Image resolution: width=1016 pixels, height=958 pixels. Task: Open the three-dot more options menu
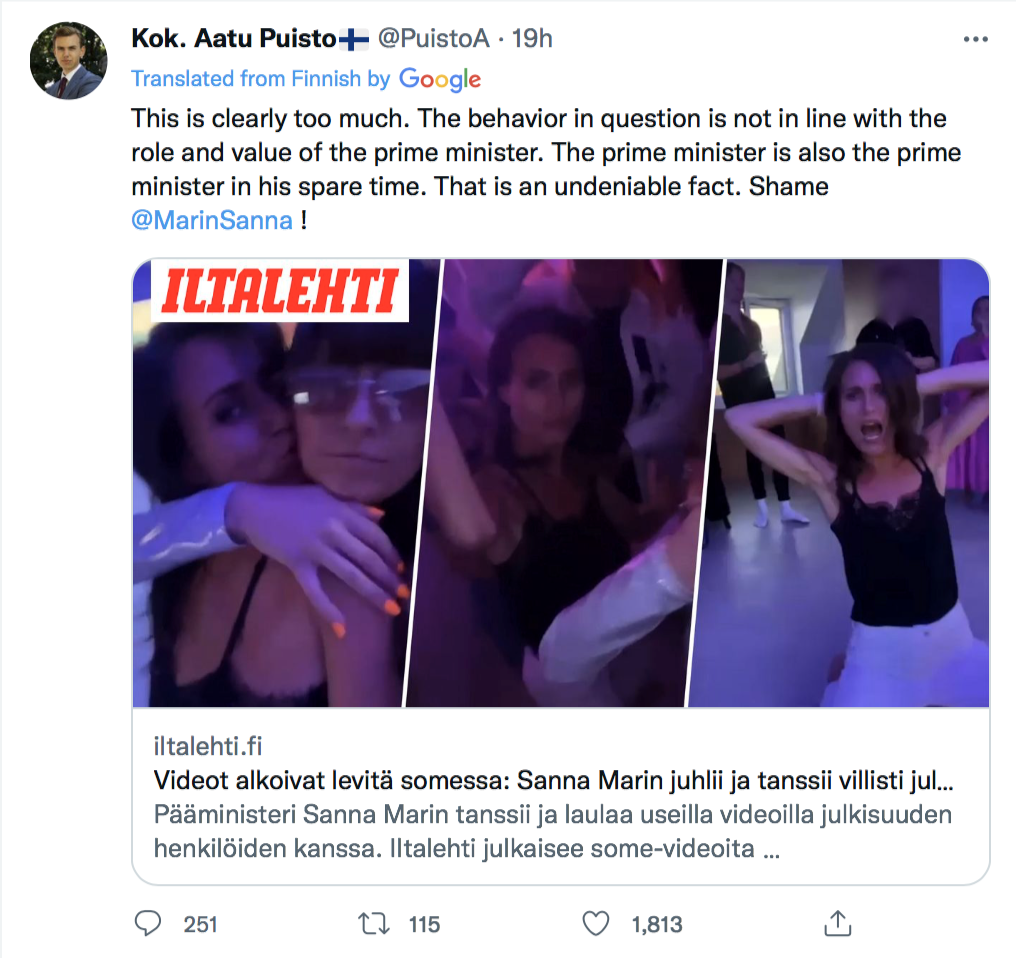coord(974,39)
